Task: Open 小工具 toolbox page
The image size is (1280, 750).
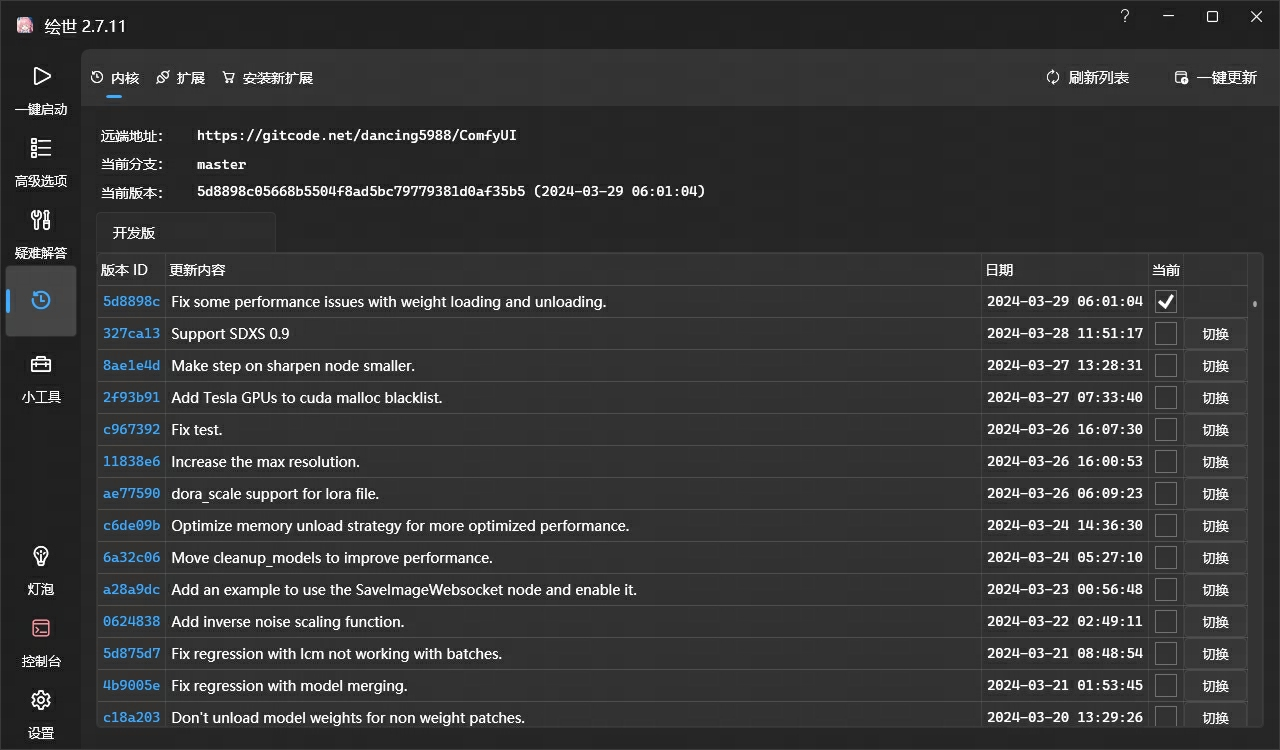Action: click(41, 378)
